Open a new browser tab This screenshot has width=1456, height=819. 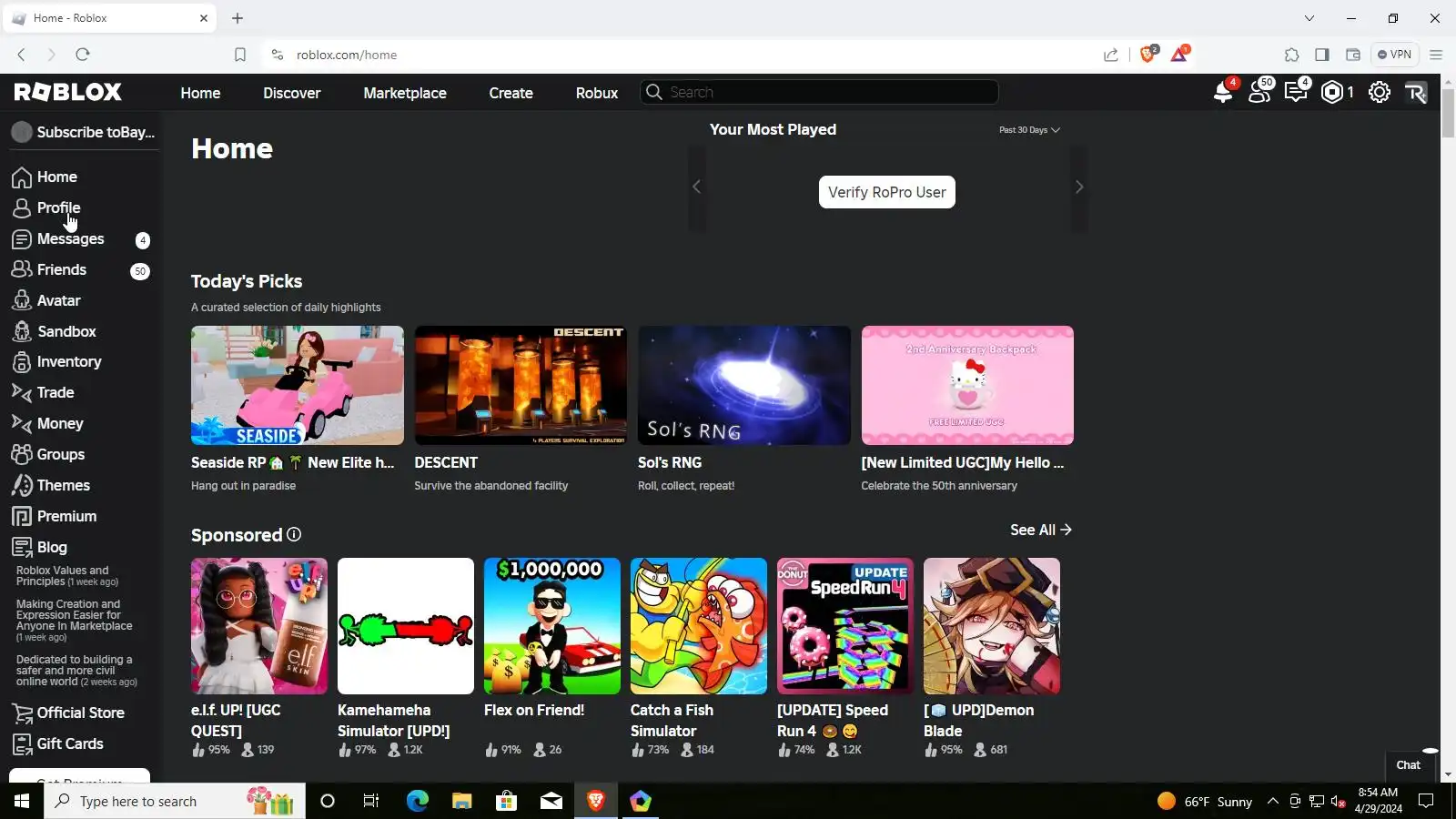pyautogui.click(x=238, y=18)
